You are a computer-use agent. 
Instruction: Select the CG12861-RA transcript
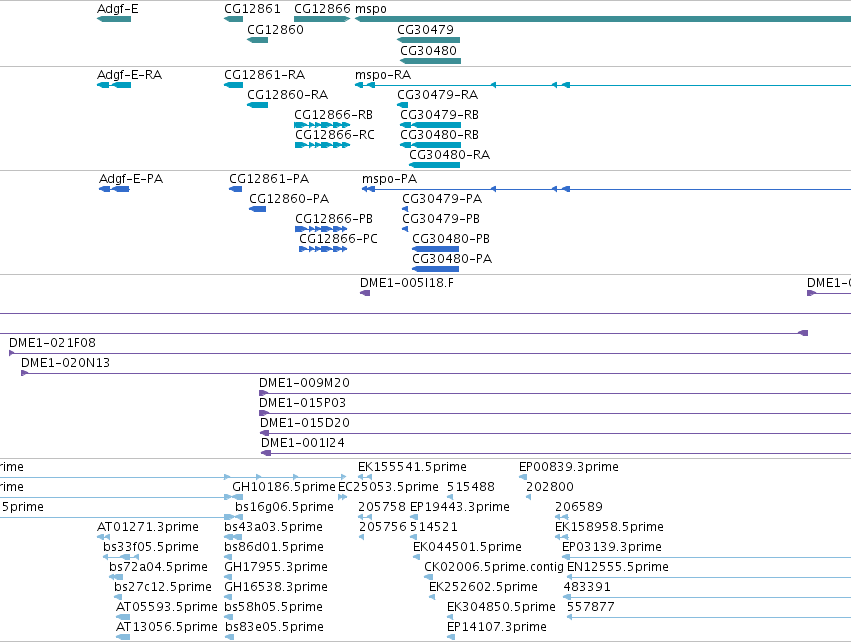233,85
